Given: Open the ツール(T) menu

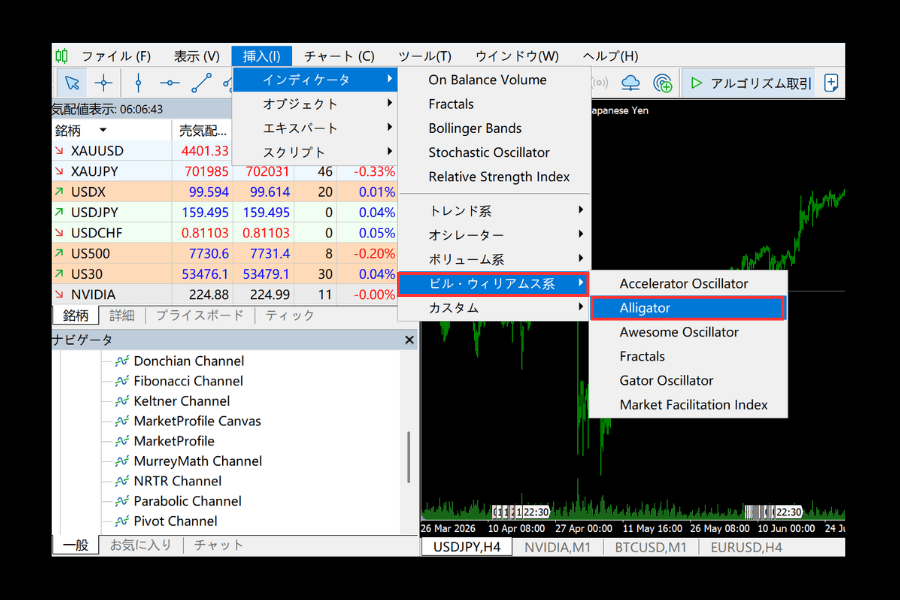Looking at the screenshot, I should (x=425, y=56).
